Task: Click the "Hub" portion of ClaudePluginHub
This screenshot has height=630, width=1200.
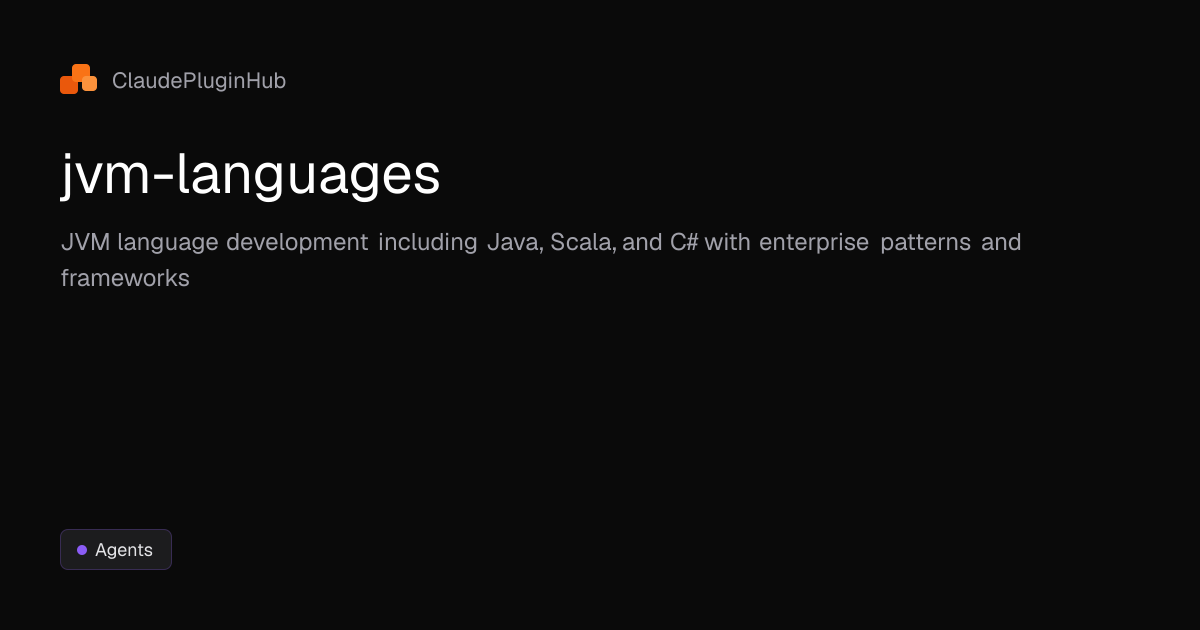Action: tap(266, 81)
